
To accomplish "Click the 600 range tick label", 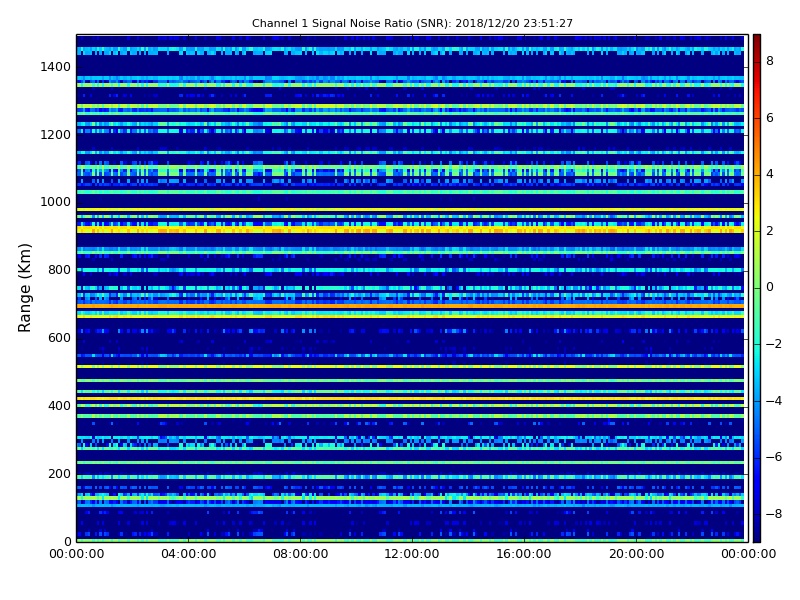I will 59,338.
